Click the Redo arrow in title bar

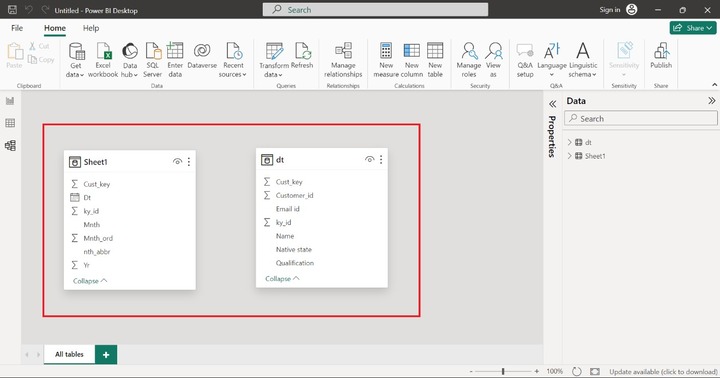45,10
